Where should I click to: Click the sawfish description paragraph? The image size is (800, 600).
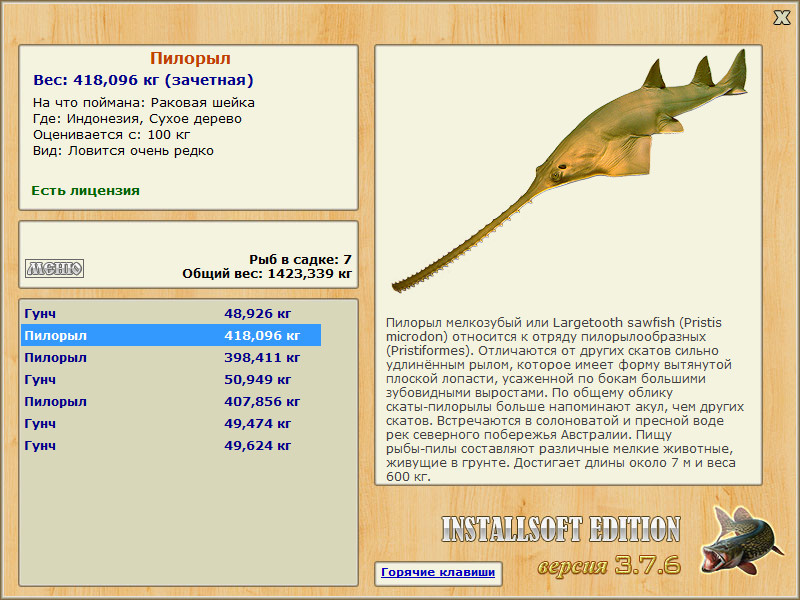[564, 399]
